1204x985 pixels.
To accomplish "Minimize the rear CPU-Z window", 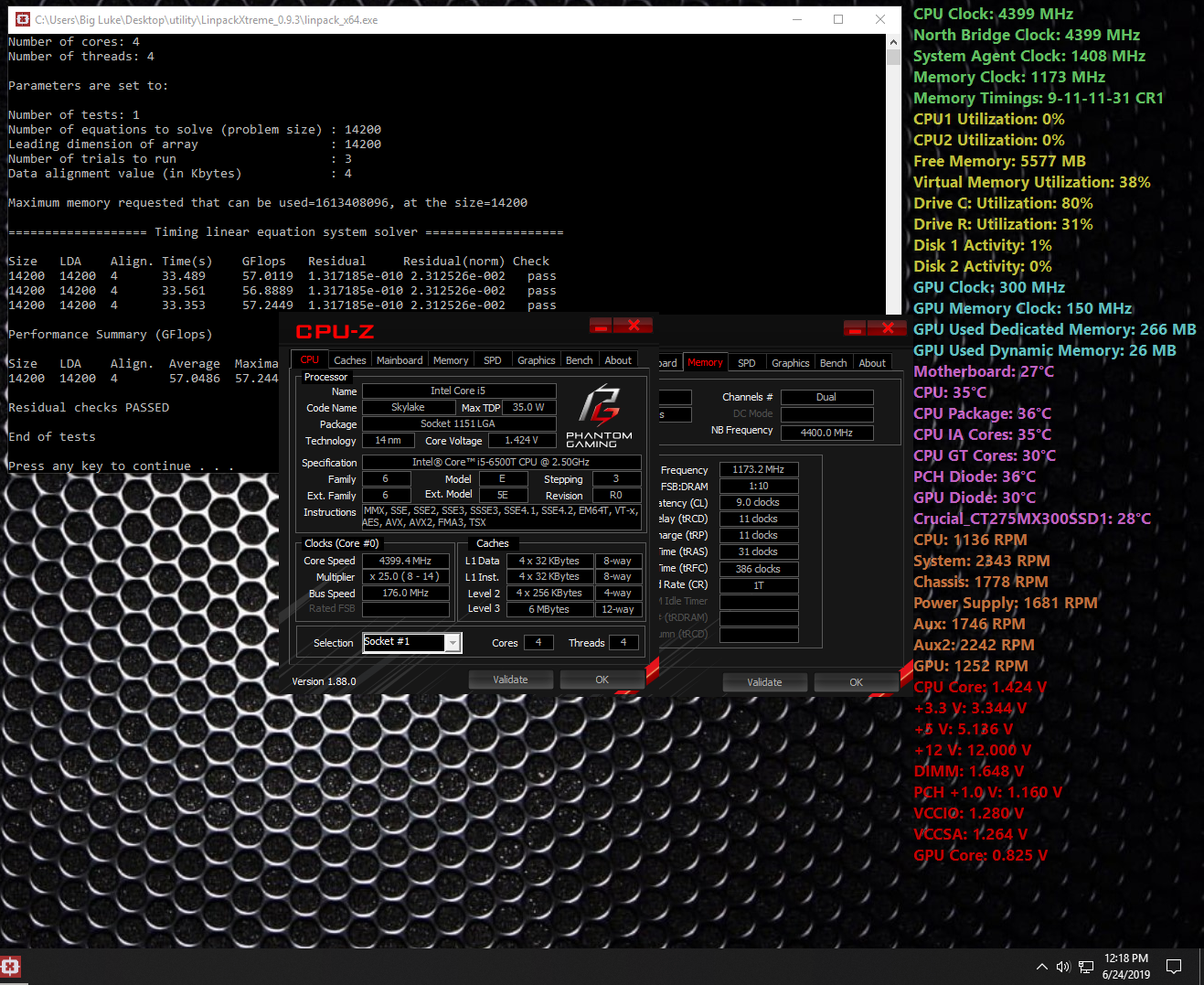I will click(855, 327).
